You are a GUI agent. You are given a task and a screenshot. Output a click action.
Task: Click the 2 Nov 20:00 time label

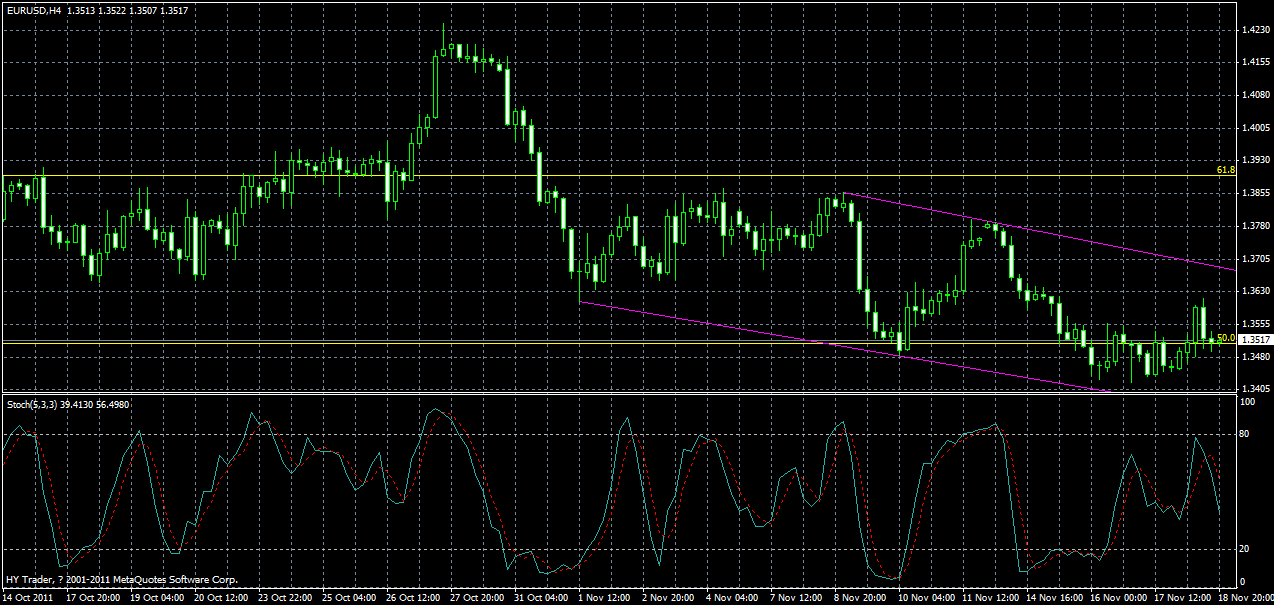670,598
